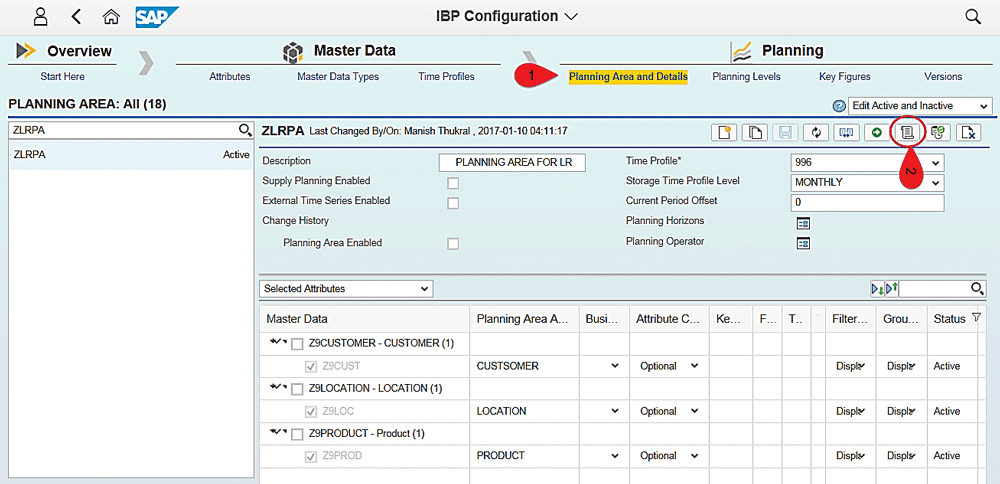This screenshot has height=484, width=1000.
Task: Switch to the Attributes tab
Action: pos(230,77)
